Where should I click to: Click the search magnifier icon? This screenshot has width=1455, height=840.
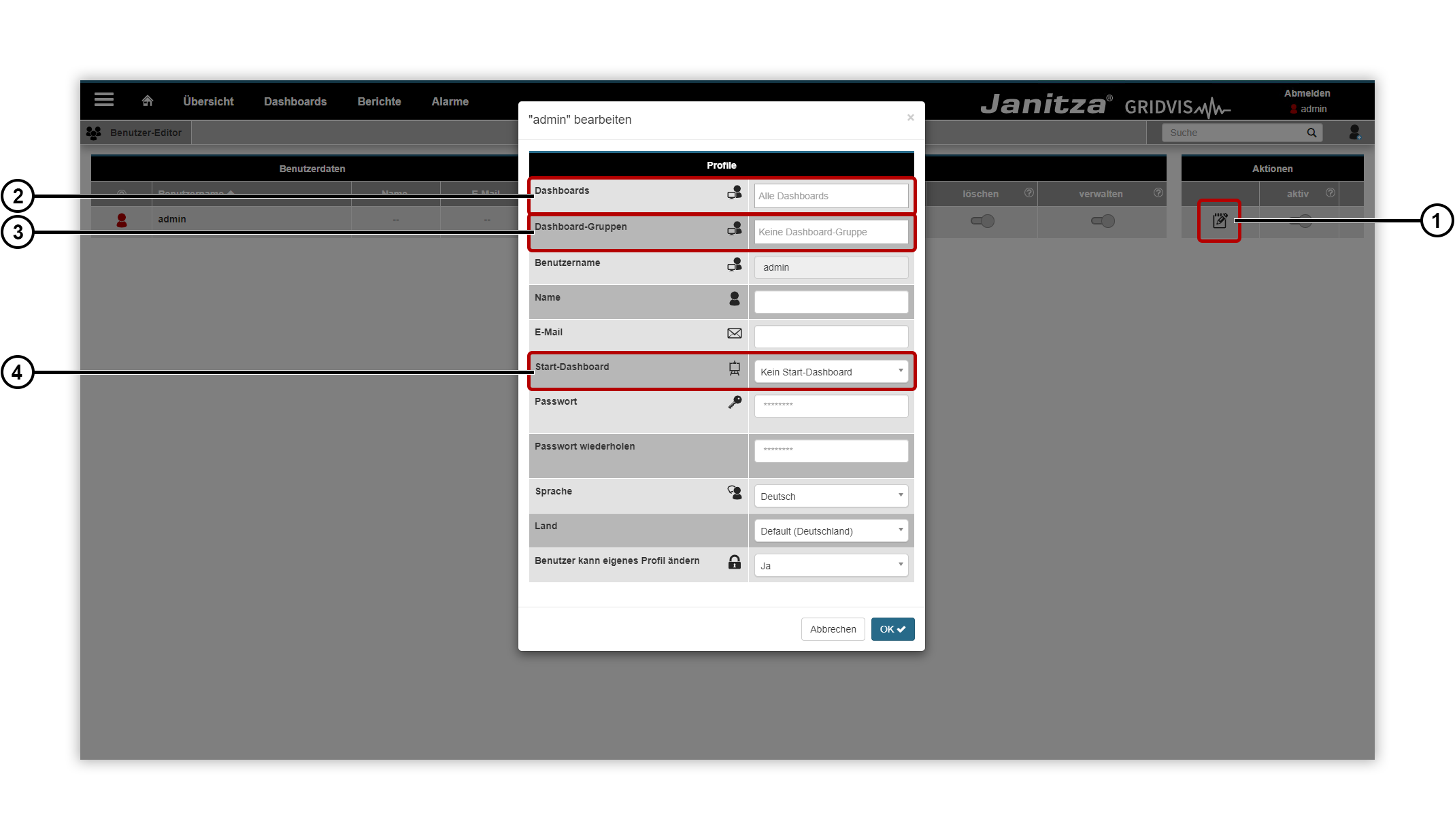pos(1311,132)
